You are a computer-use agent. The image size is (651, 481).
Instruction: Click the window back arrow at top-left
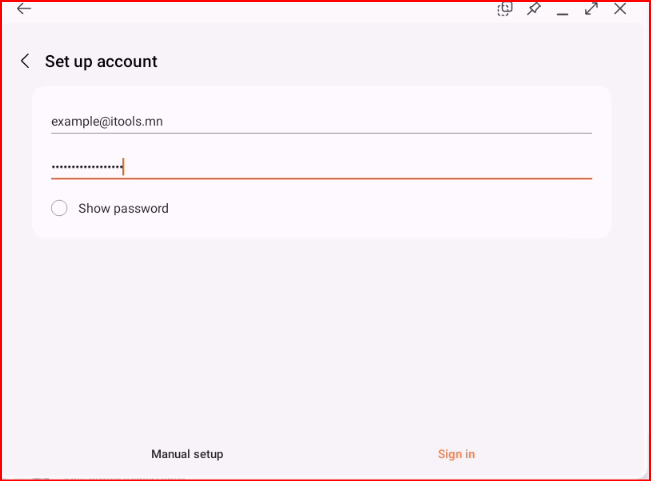(x=24, y=8)
